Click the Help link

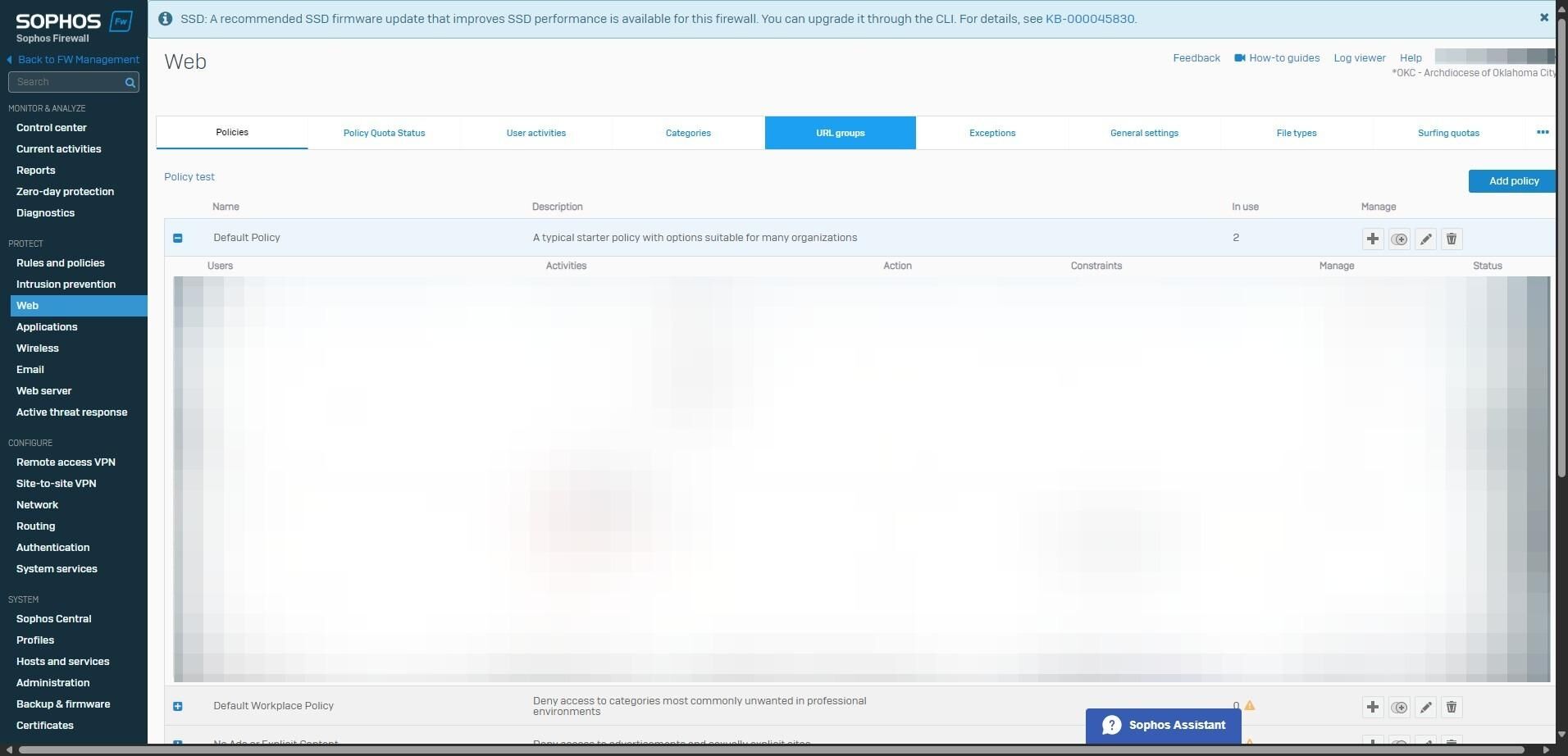1411,58
